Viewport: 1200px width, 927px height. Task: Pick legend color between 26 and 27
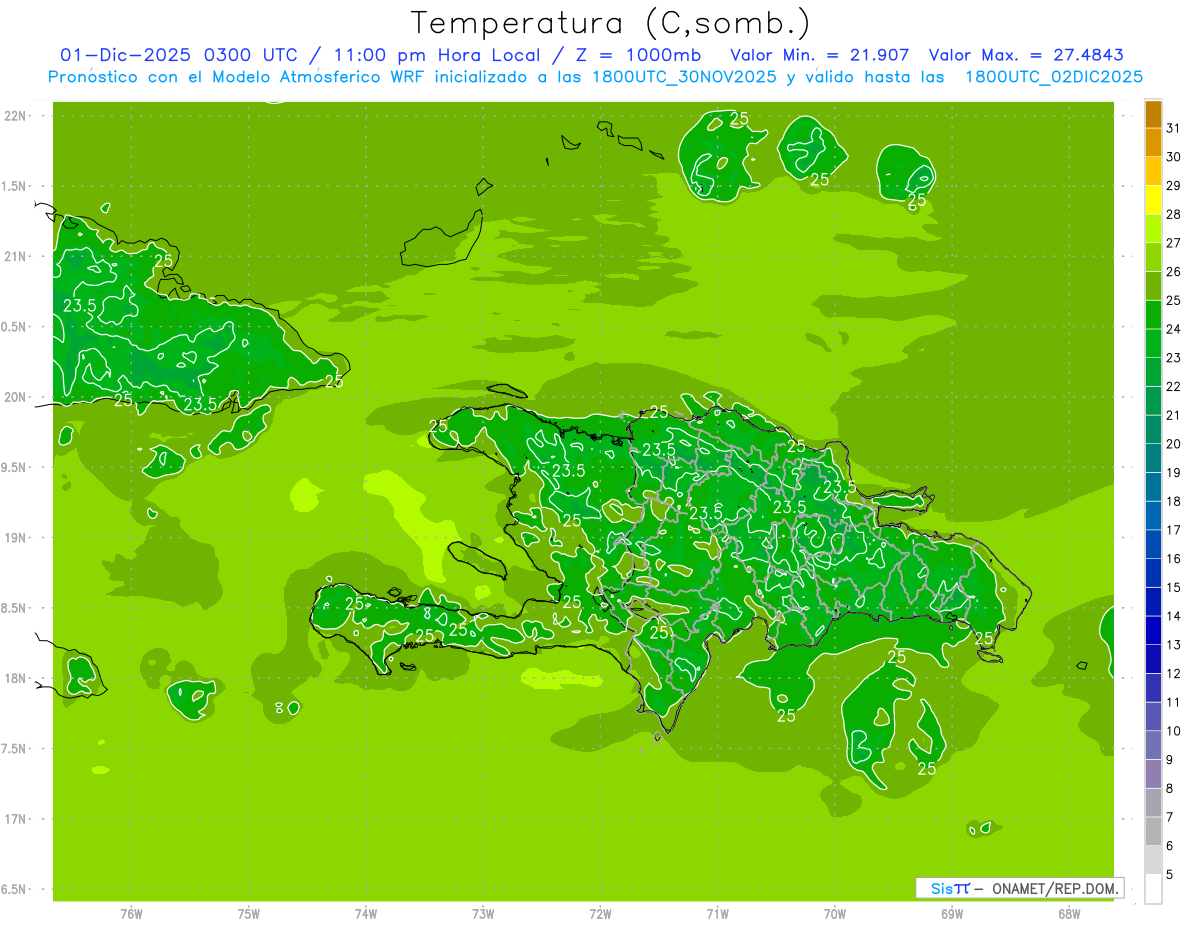[x=1153, y=258]
